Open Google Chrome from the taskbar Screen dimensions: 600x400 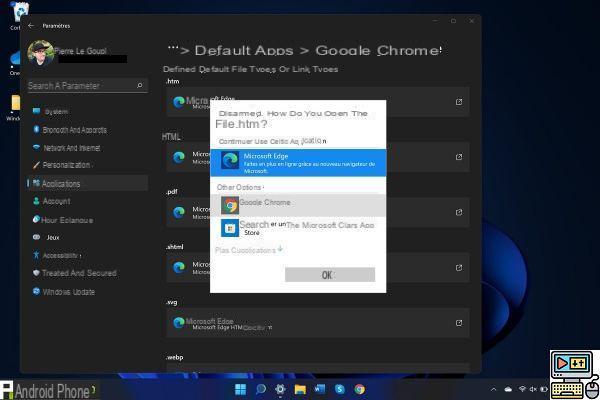tap(360, 389)
